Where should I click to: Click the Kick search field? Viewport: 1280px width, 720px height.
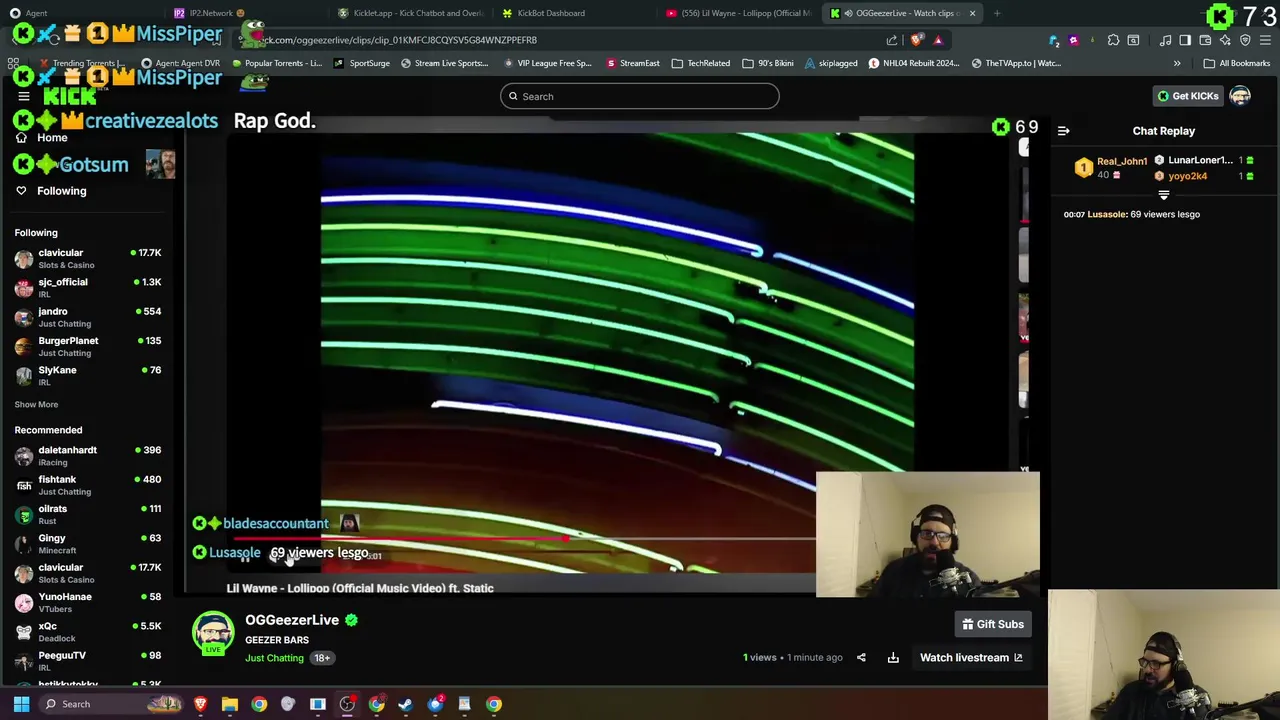pyautogui.click(x=640, y=96)
